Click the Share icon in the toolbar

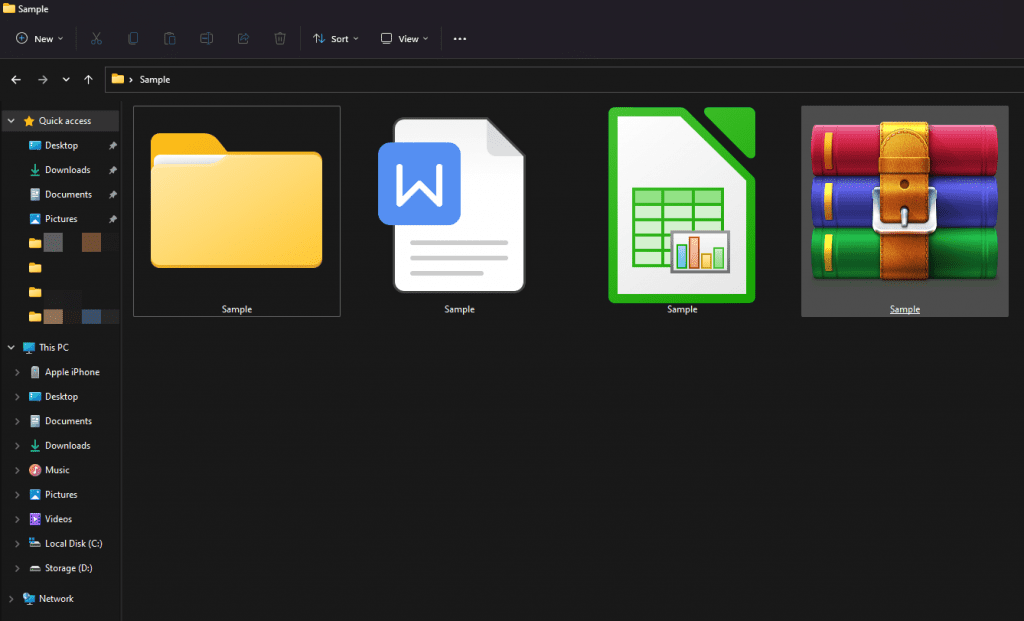coord(243,38)
